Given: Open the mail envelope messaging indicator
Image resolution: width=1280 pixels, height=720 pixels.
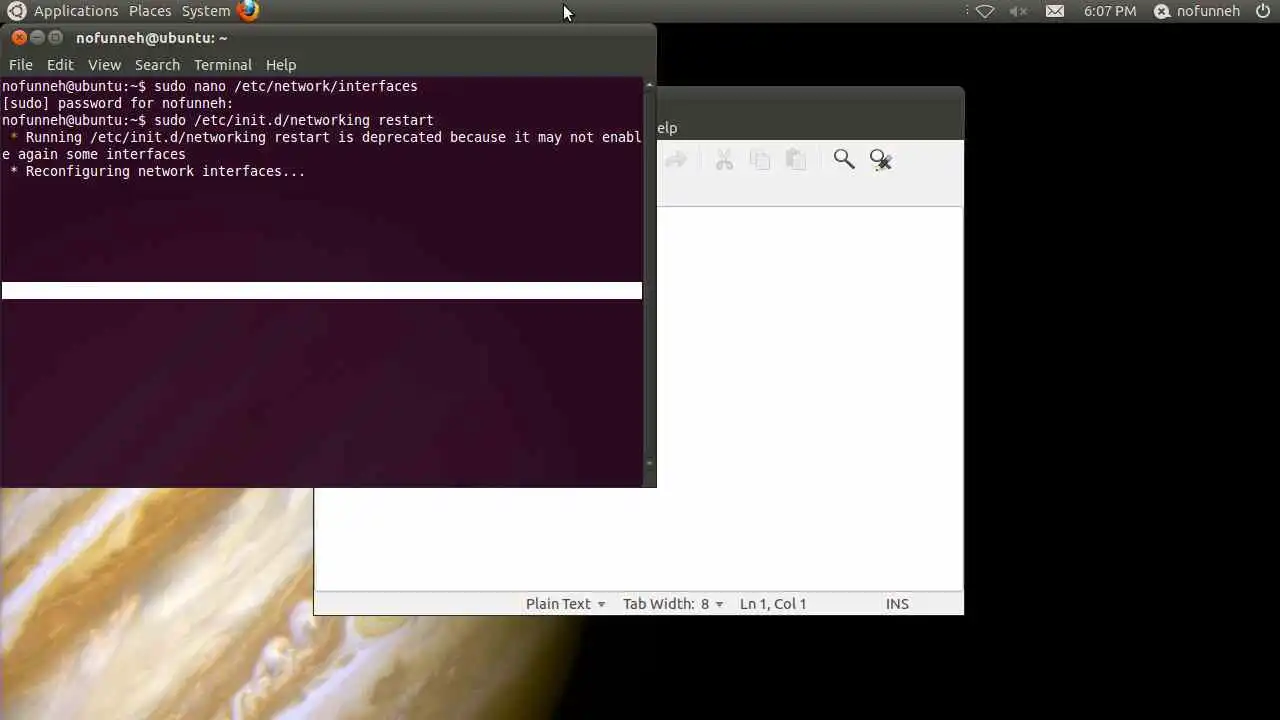Looking at the screenshot, I should [x=1055, y=11].
